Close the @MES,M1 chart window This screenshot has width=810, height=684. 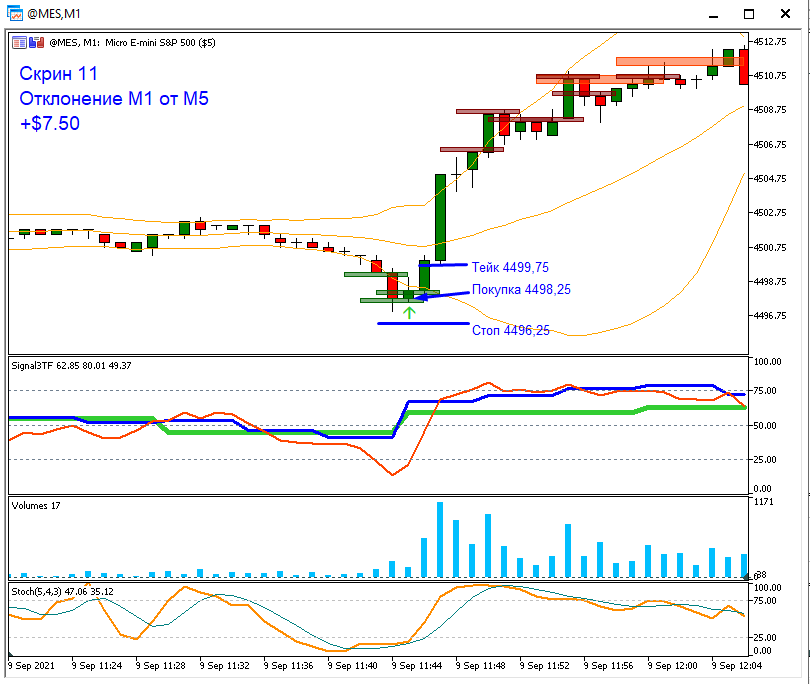point(785,14)
